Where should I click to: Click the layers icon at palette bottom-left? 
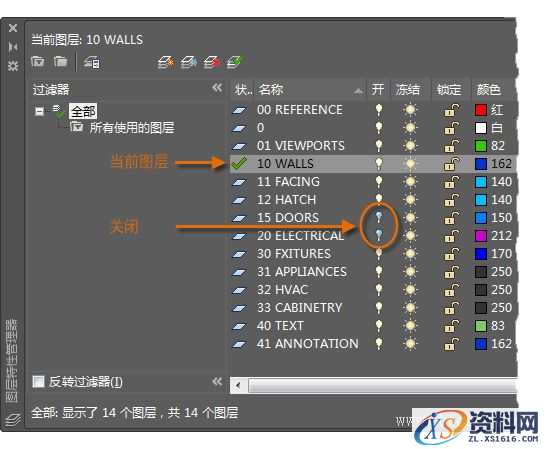[13, 419]
